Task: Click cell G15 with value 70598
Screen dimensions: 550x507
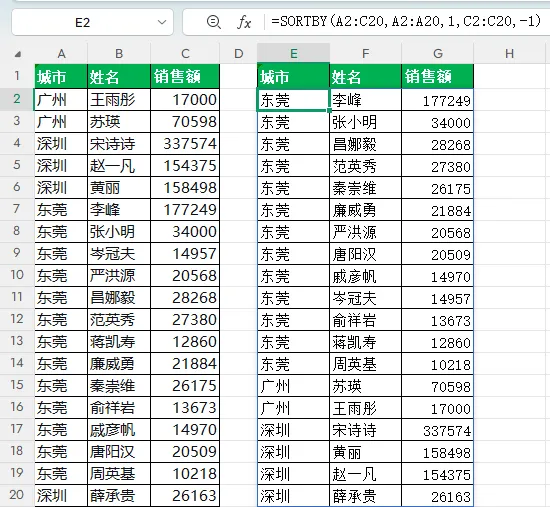Action: (x=438, y=386)
